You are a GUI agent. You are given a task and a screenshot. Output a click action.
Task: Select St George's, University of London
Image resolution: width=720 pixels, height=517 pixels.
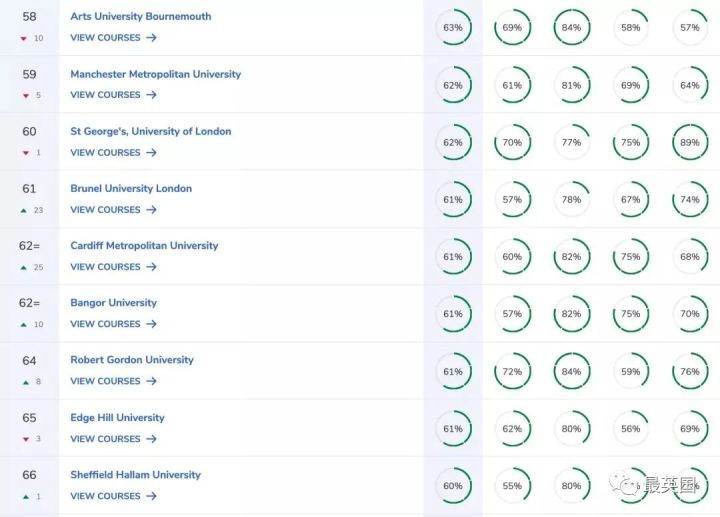click(150, 131)
